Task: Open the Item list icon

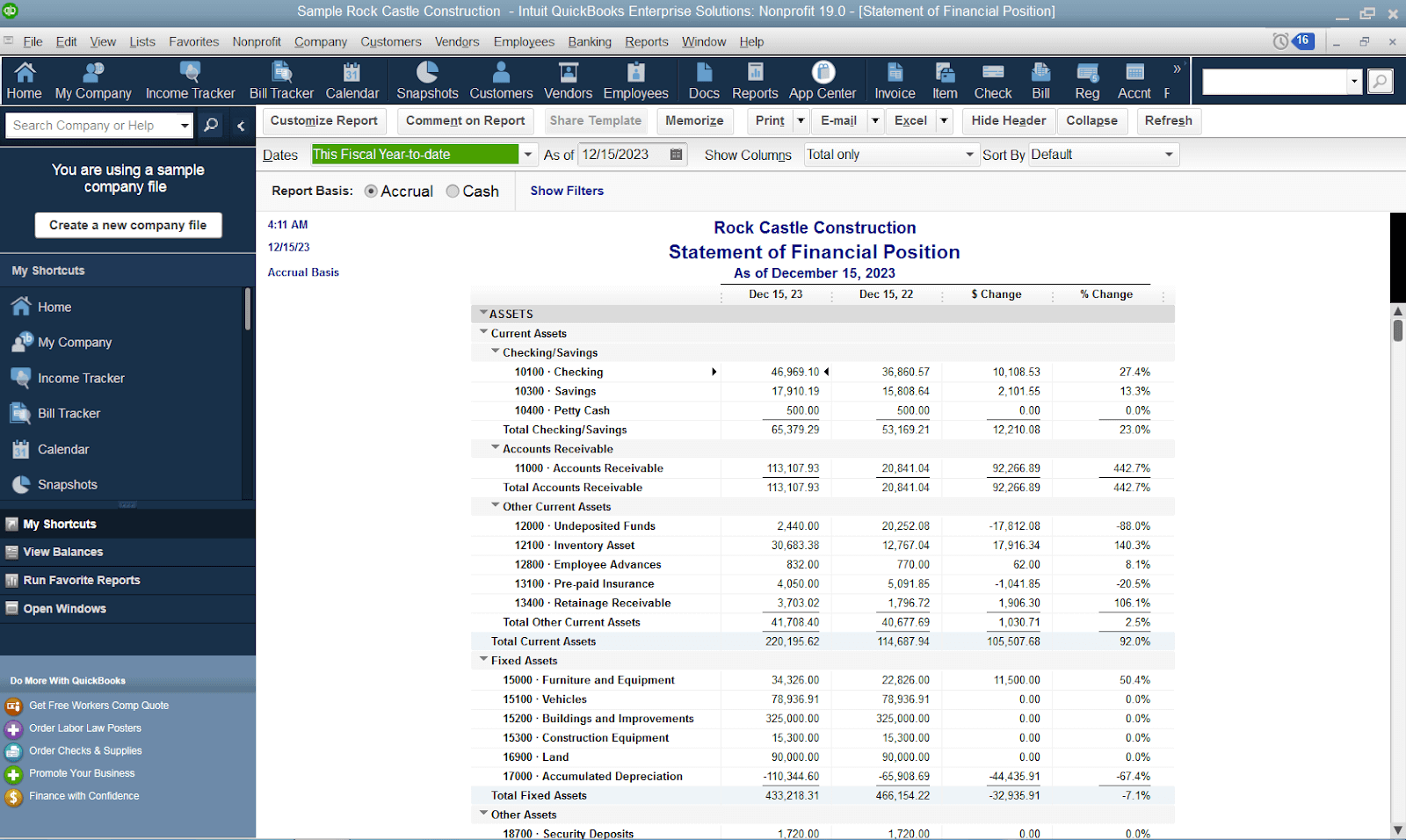Action: coord(945,81)
